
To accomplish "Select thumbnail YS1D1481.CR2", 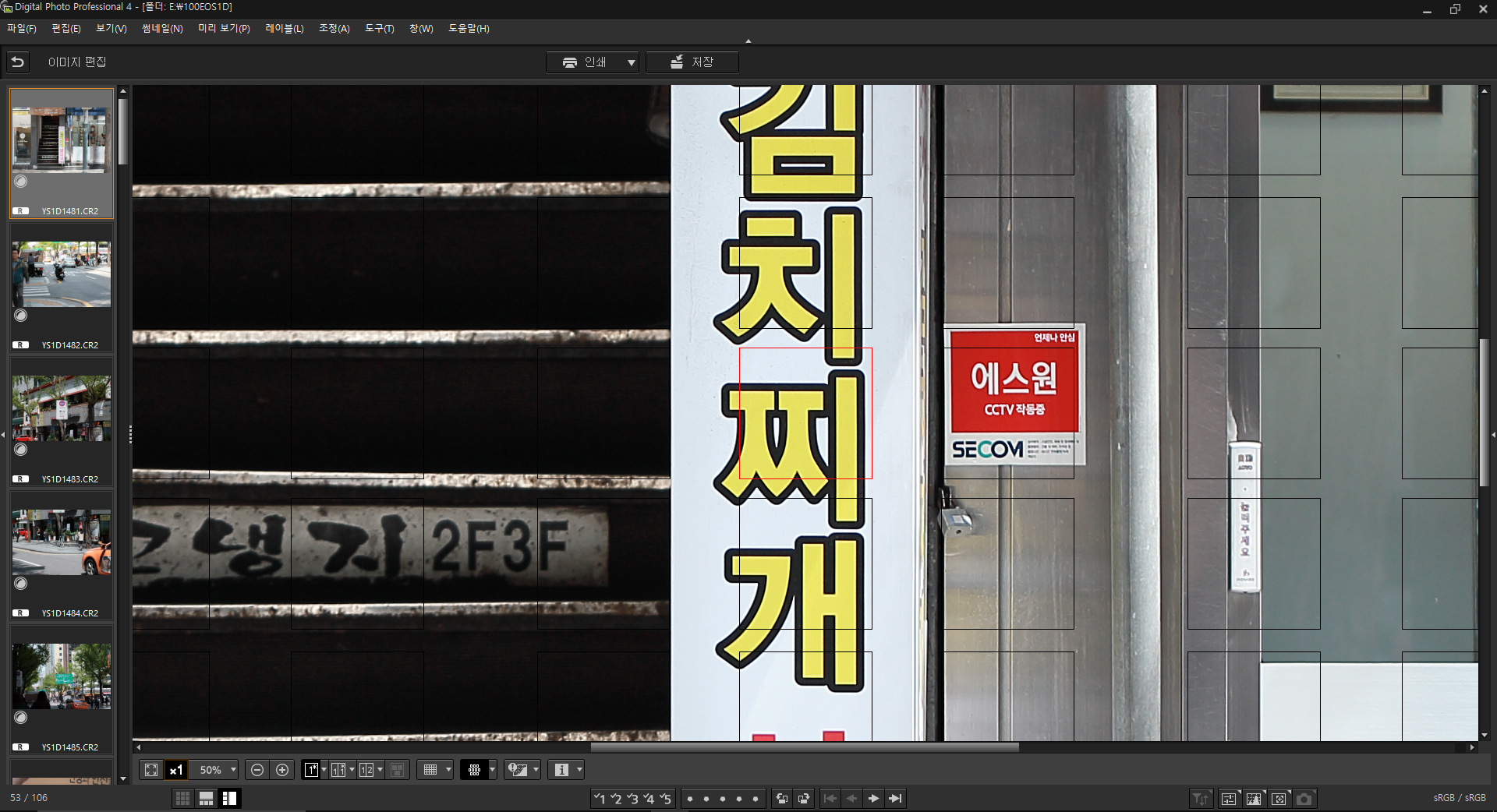I will pos(62,154).
